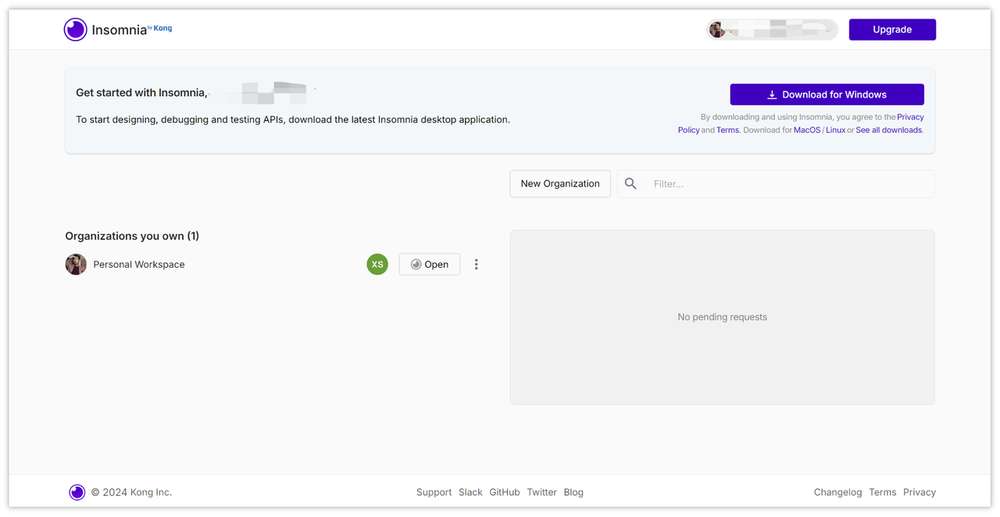This screenshot has height=517, width=1000.
Task: Click Download for Windows button
Action: (826, 94)
